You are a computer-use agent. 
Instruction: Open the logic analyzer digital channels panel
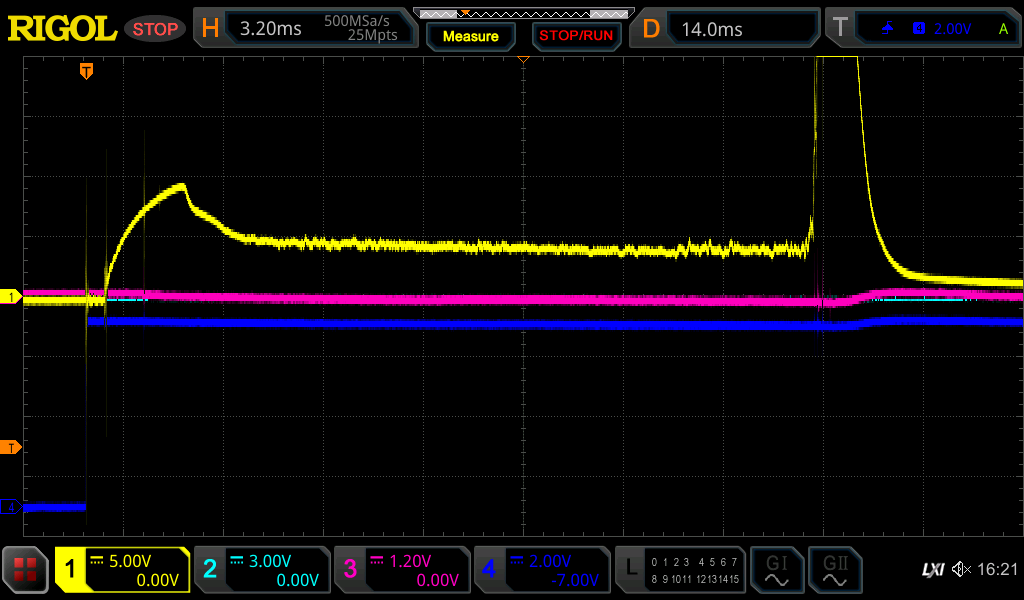coord(681,570)
